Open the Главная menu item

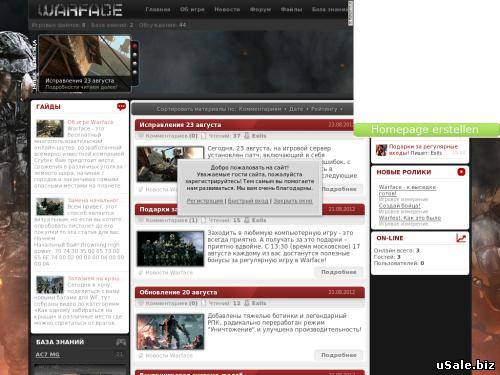(158, 9)
